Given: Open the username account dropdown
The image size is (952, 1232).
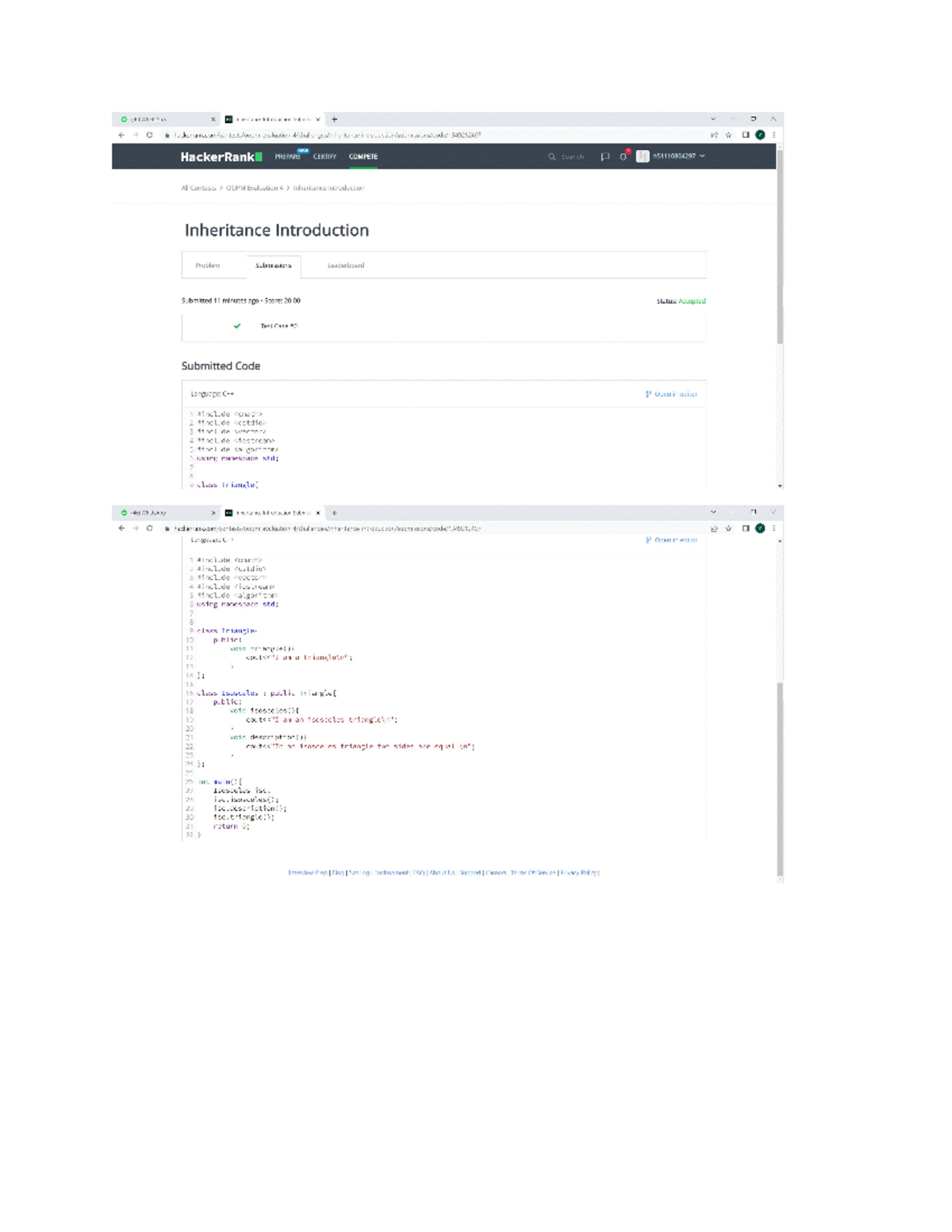Looking at the screenshot, I should (x=675, y=156).
